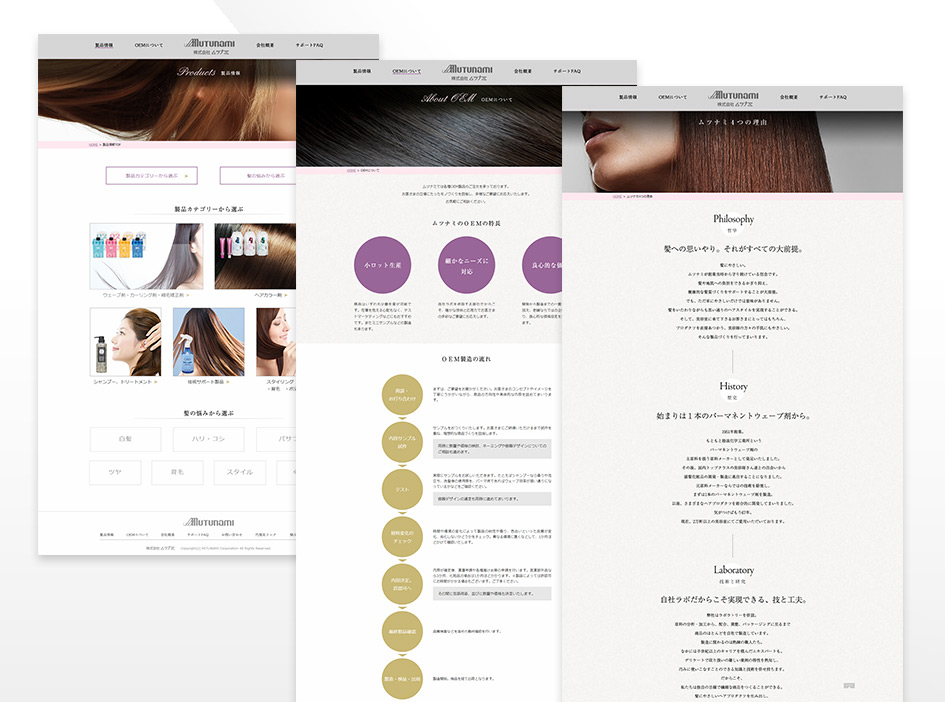Select the ツヤ hair concern box
The width and height of the screenshot is (945, 702).
(114, 473)
